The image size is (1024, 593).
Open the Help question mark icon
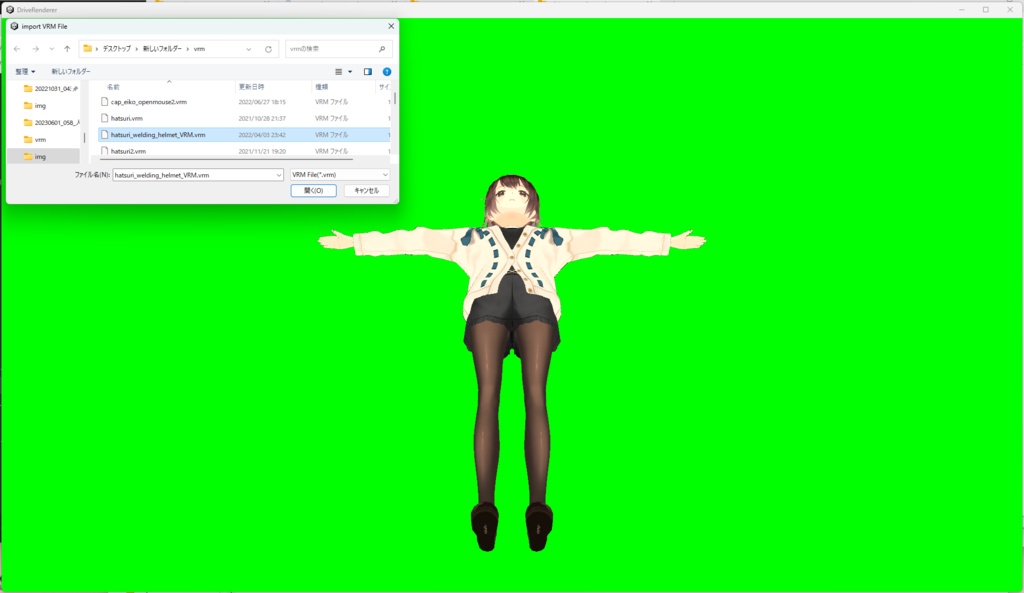(x=387, y=71)
